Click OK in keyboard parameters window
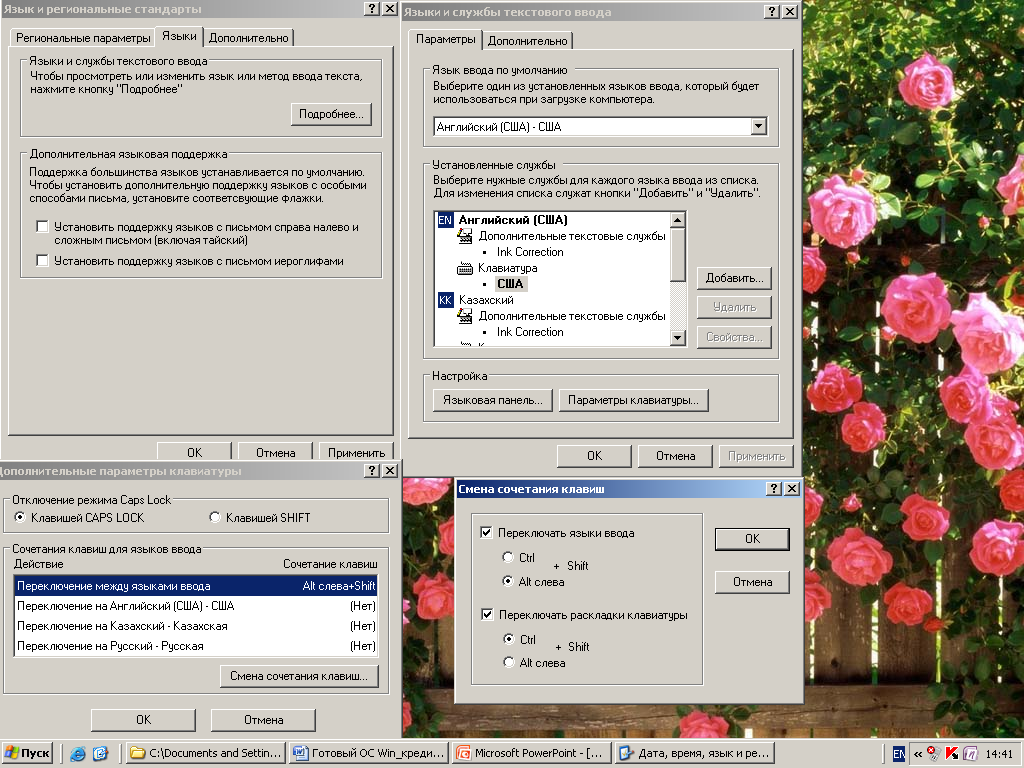 coord(143,720)
